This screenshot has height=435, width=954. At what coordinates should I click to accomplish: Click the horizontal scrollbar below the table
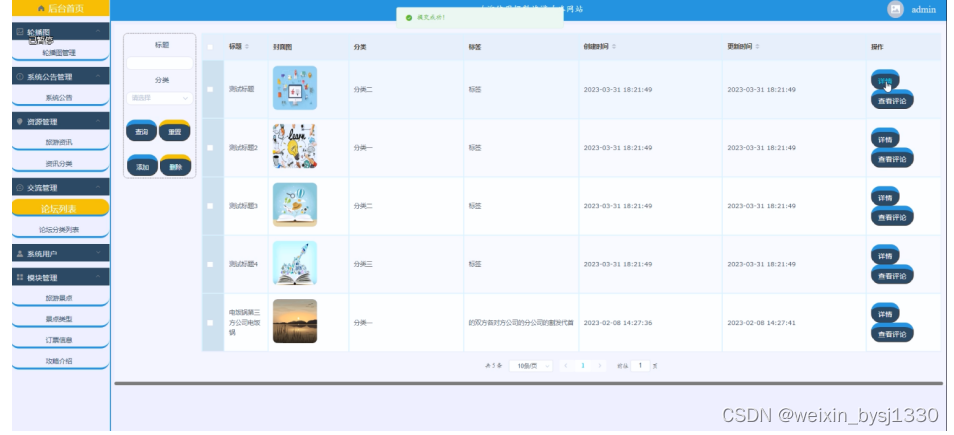pyautogui.click(x=529, y=383)
